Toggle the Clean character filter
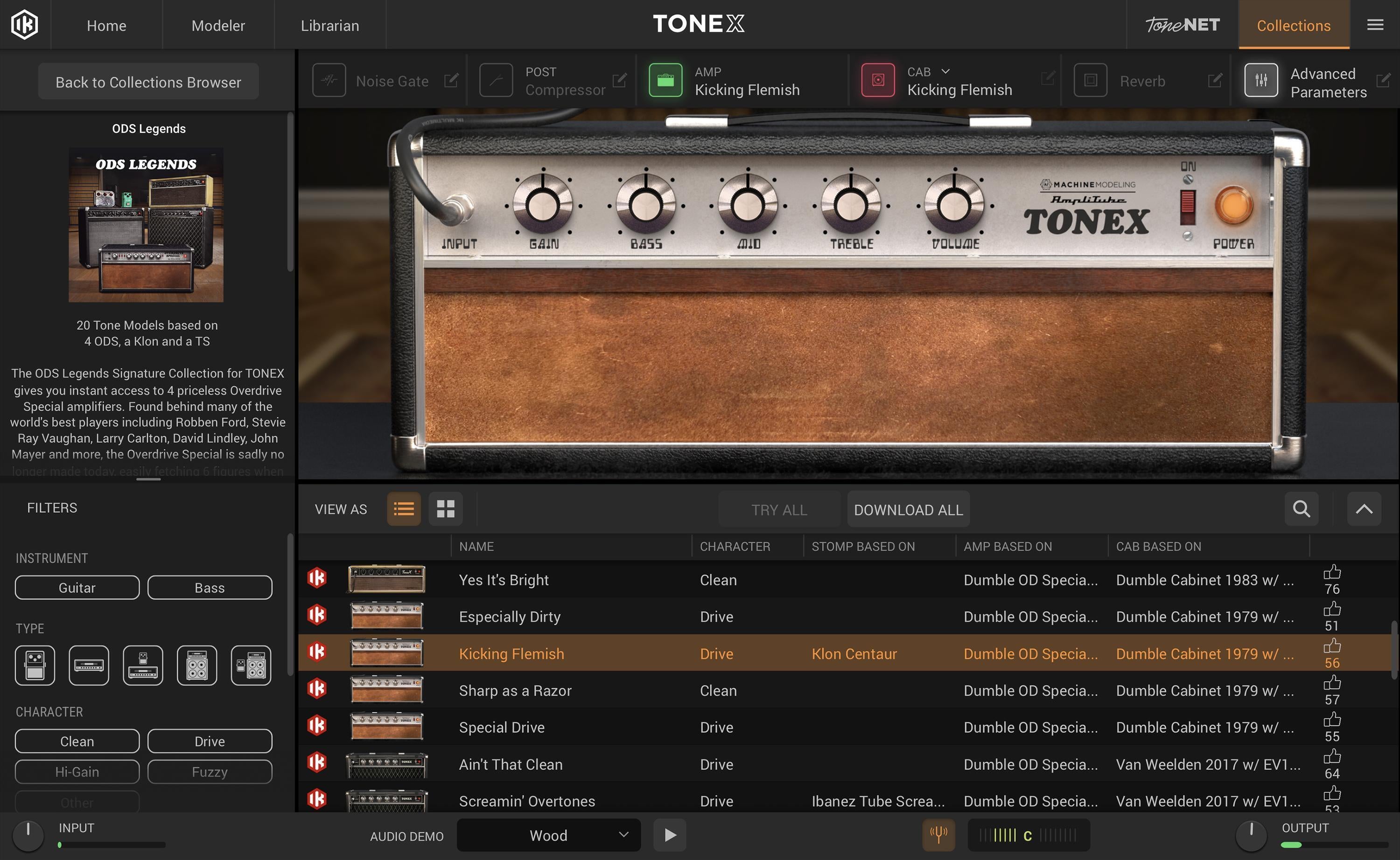The image size is (1400, 860). (x=77, y=741)
